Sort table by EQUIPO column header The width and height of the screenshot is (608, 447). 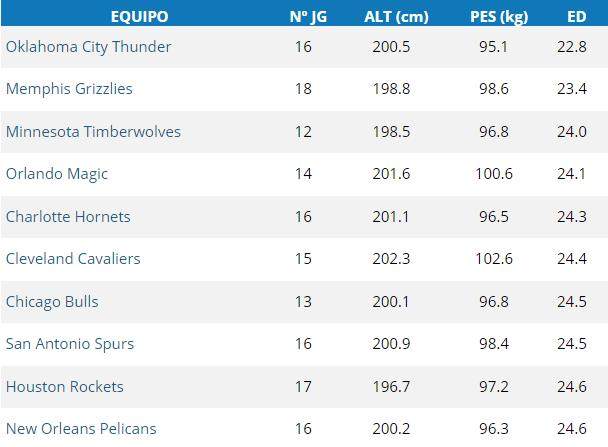(x=139, y=17)
